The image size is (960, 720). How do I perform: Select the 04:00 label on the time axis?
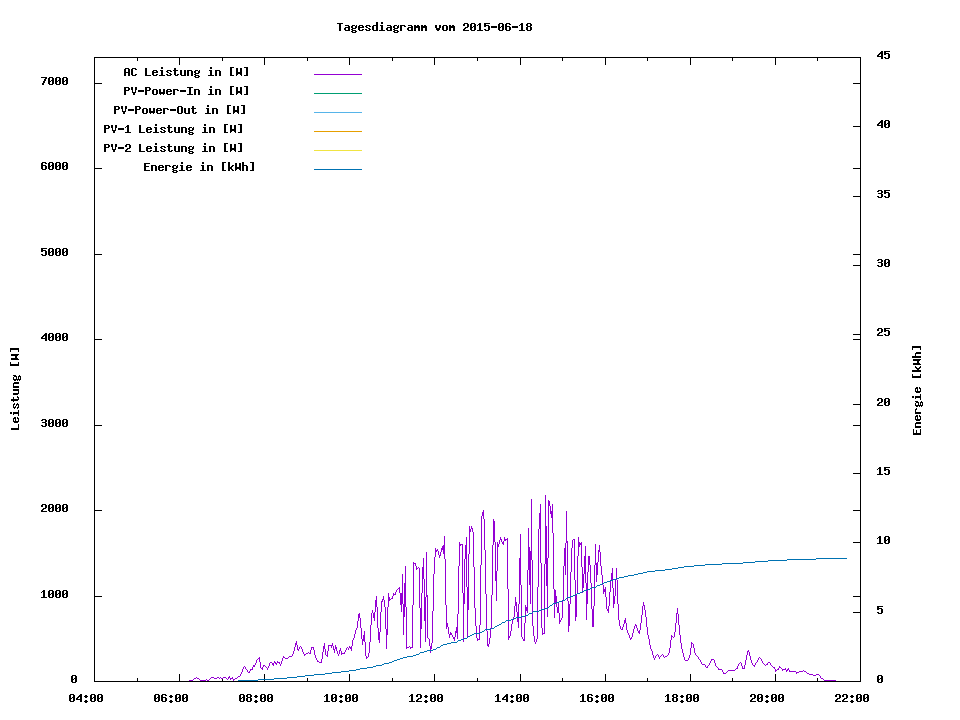[x=86, y=698]
